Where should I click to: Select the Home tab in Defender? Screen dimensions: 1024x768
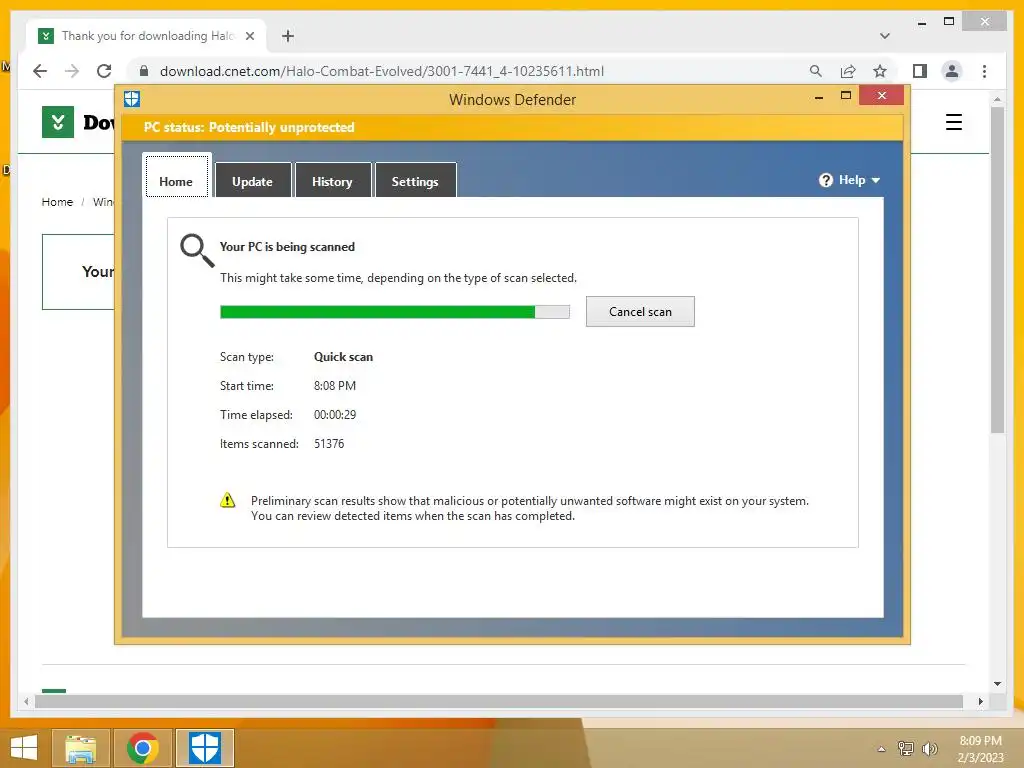[176, 176]
